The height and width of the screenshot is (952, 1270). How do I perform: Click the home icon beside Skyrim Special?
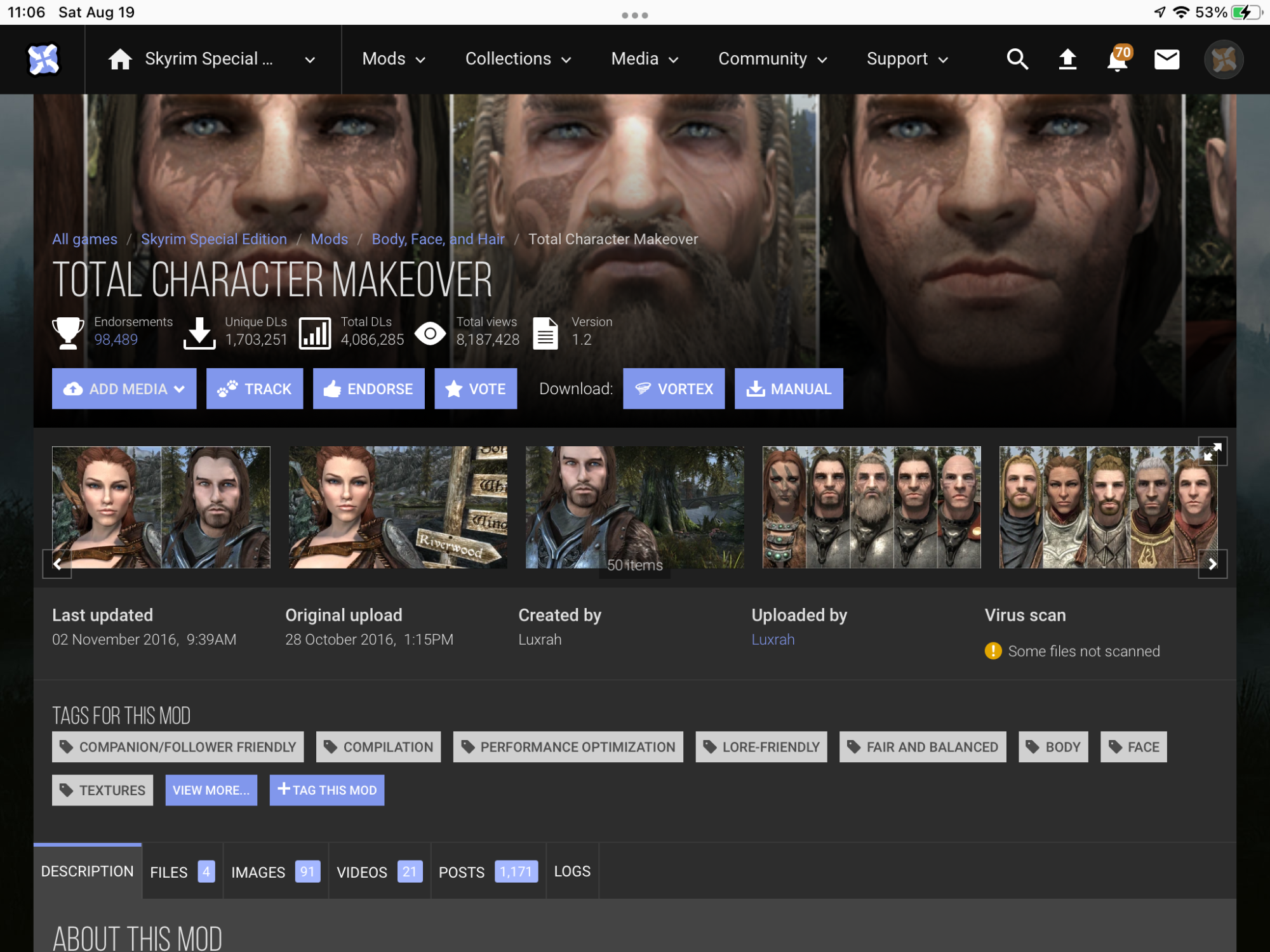click(x=119, y=59)
